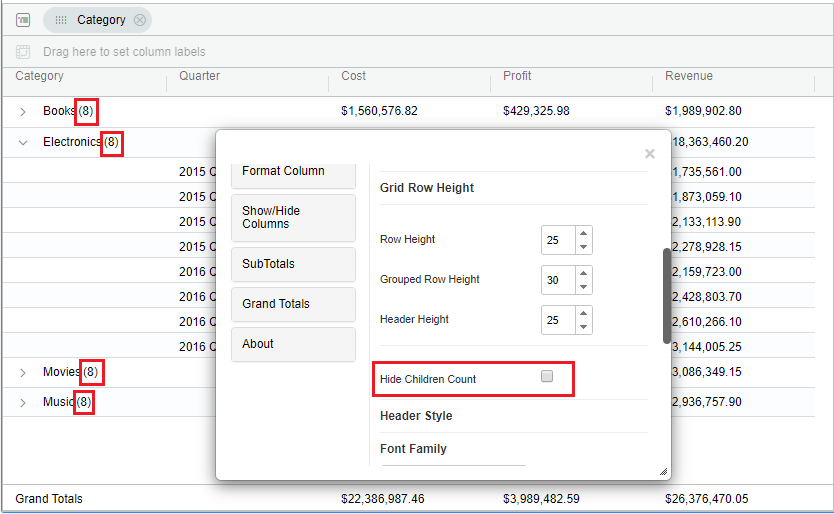Click the Revenue column header

pyautogui.click(x=688, y=76)
